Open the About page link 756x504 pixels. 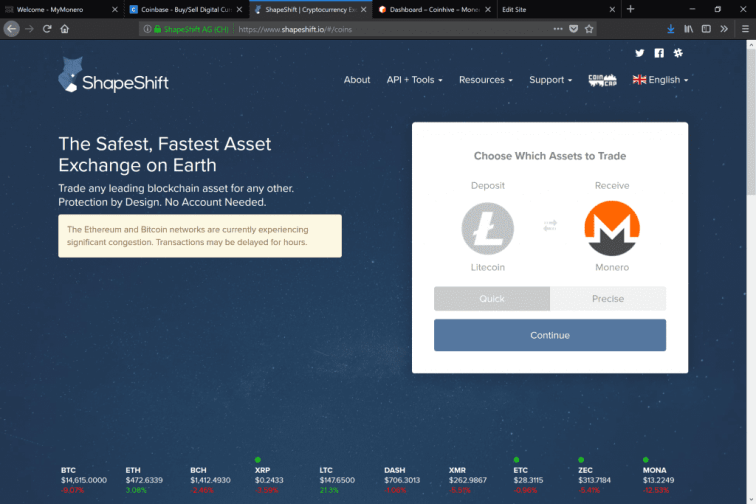pyautogui.click(x=357, y=80)
